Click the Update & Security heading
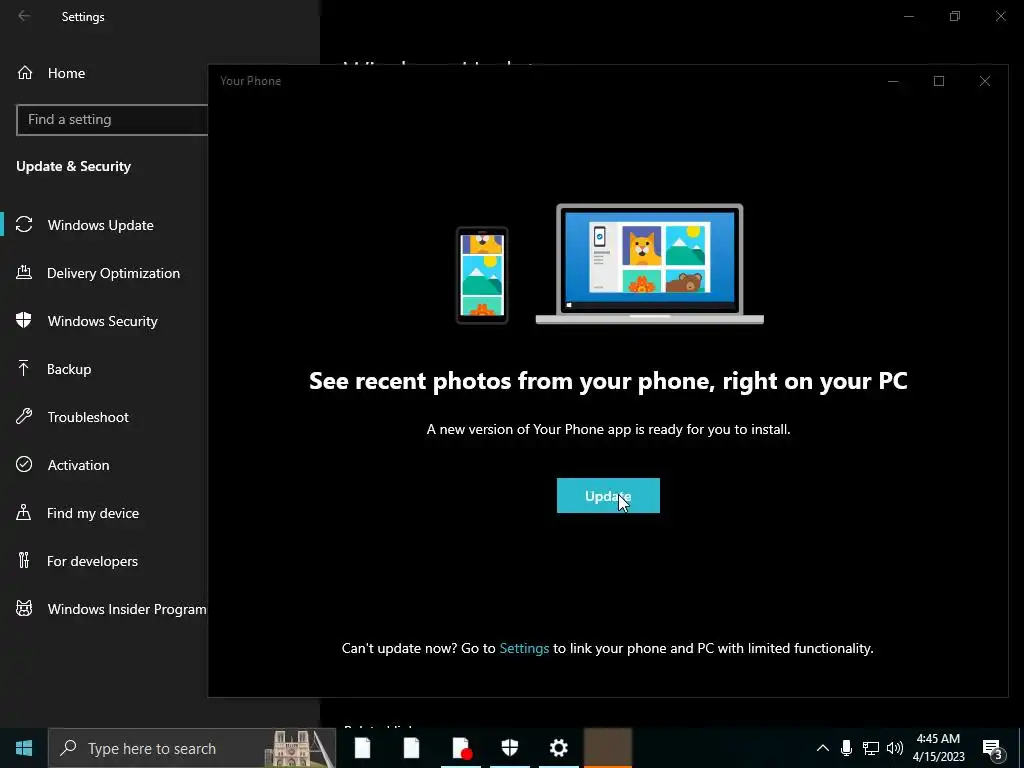Viewport: 1024px width, 768px height. pyautogui.click(x=74, y=167)
